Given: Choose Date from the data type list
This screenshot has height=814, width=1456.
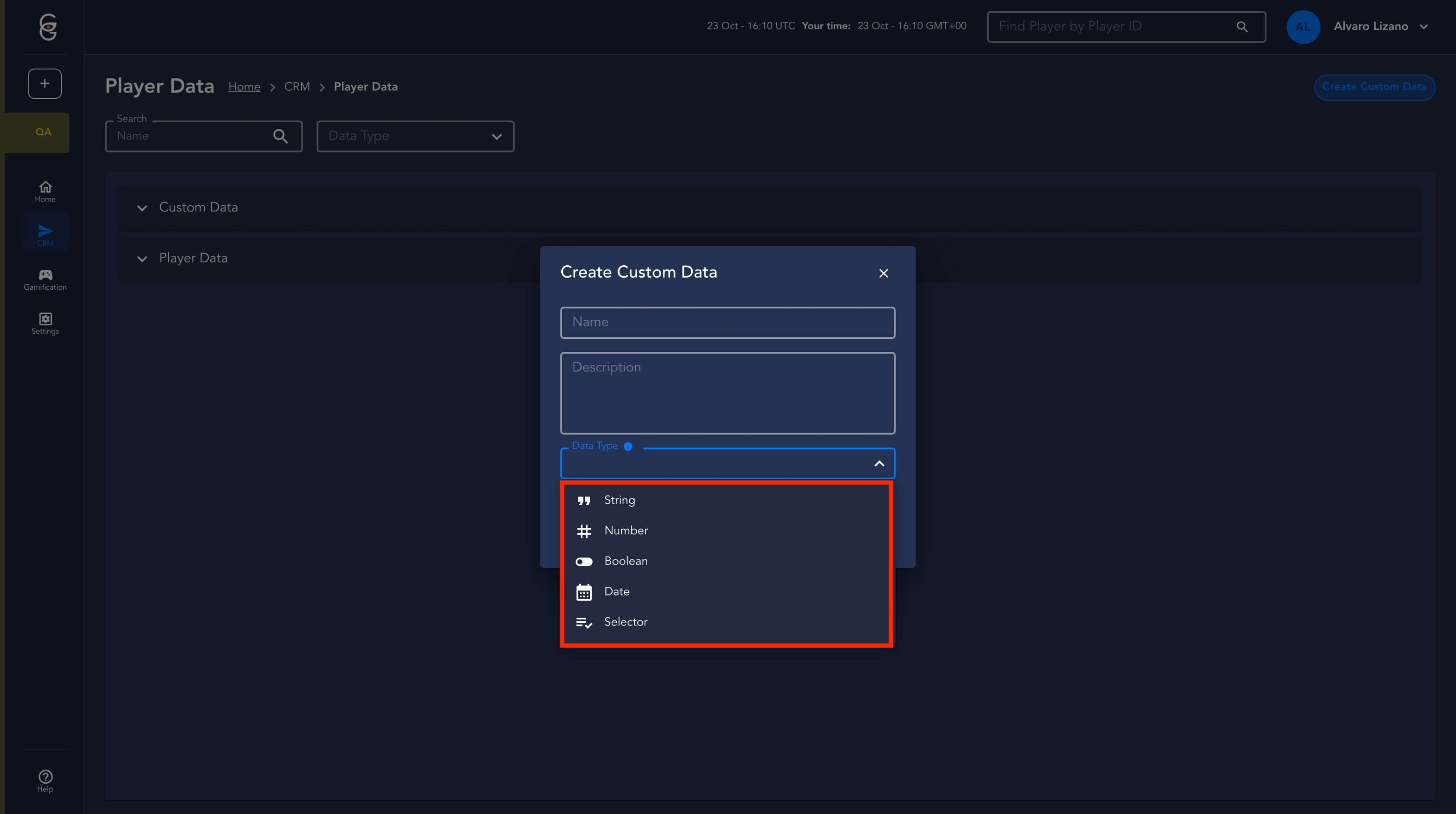Looking at the screenshot, I should [x=617, y=591].
